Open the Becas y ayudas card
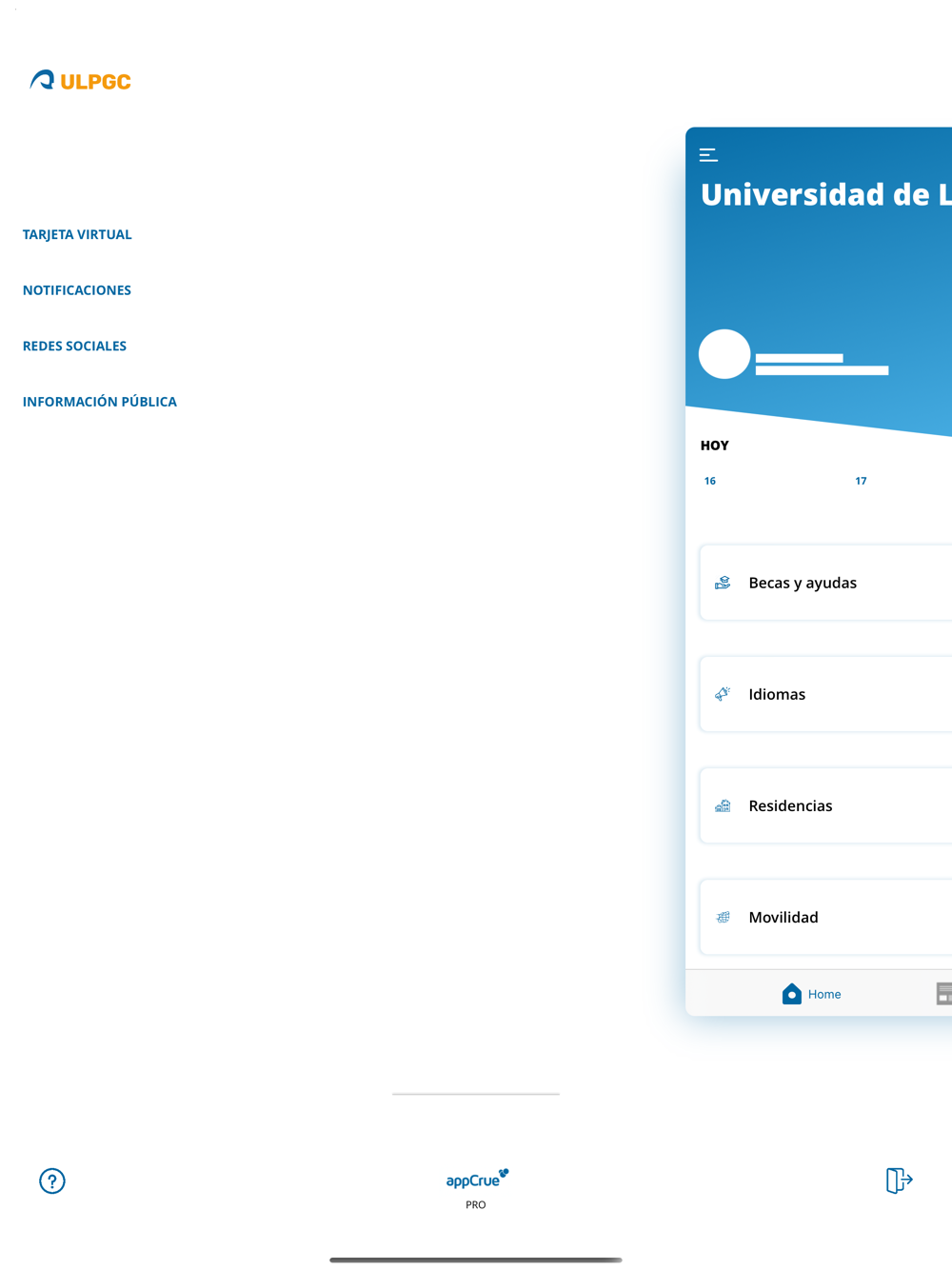Viewport: 952px width, 1270px height. [826, 583]
